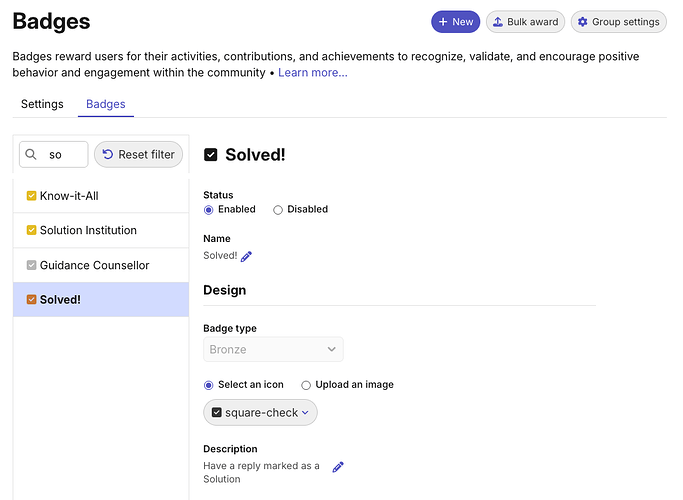The height and width of the screenshot is (500, 683).
Task: Click the magnifier icon in search box
Action: click(31, 154)
